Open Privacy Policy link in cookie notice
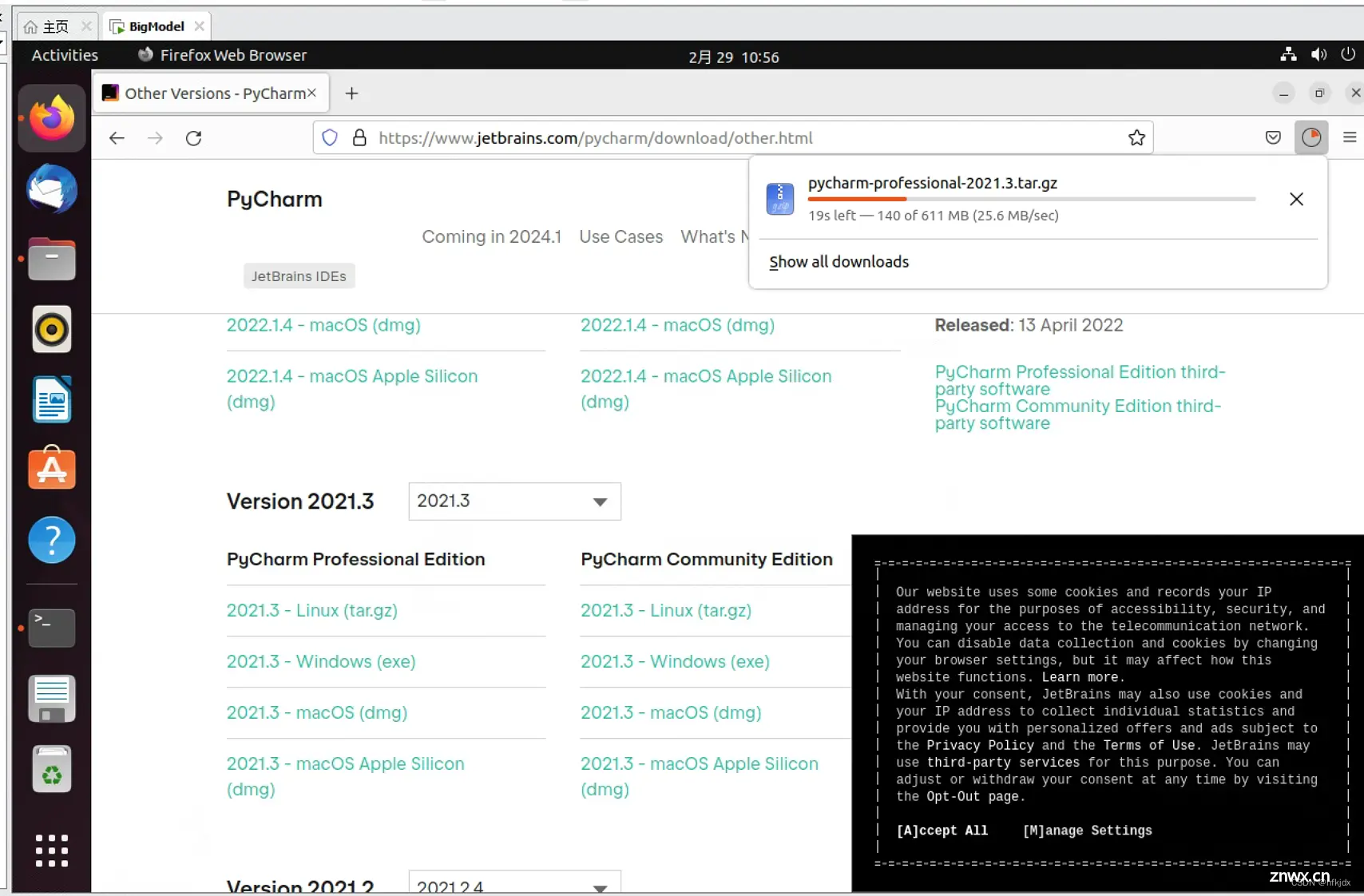Image resolution: width=1364 pixels, height=896 pixels. click(x=981, y=745)
